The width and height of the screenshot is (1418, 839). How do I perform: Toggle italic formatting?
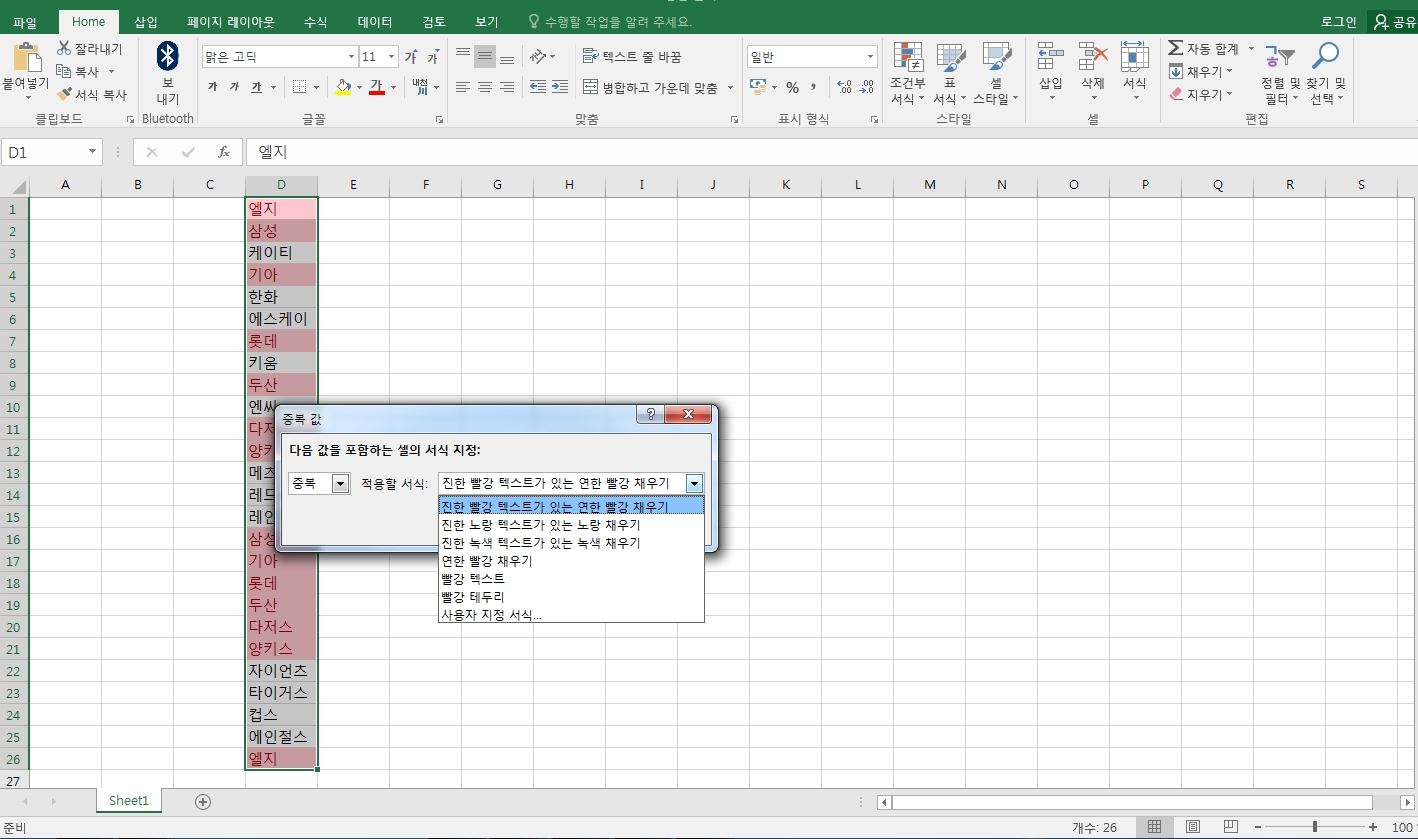234,87
